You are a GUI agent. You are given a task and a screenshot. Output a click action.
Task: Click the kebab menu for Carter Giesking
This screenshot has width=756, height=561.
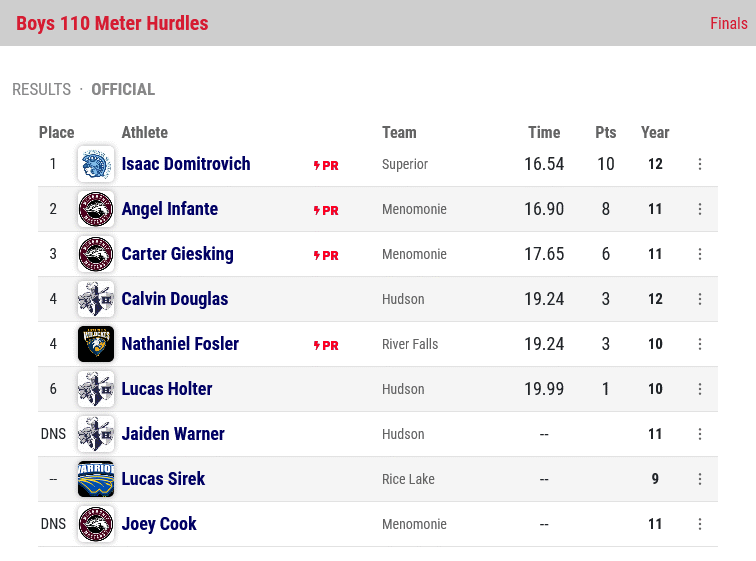click(700, 254)
